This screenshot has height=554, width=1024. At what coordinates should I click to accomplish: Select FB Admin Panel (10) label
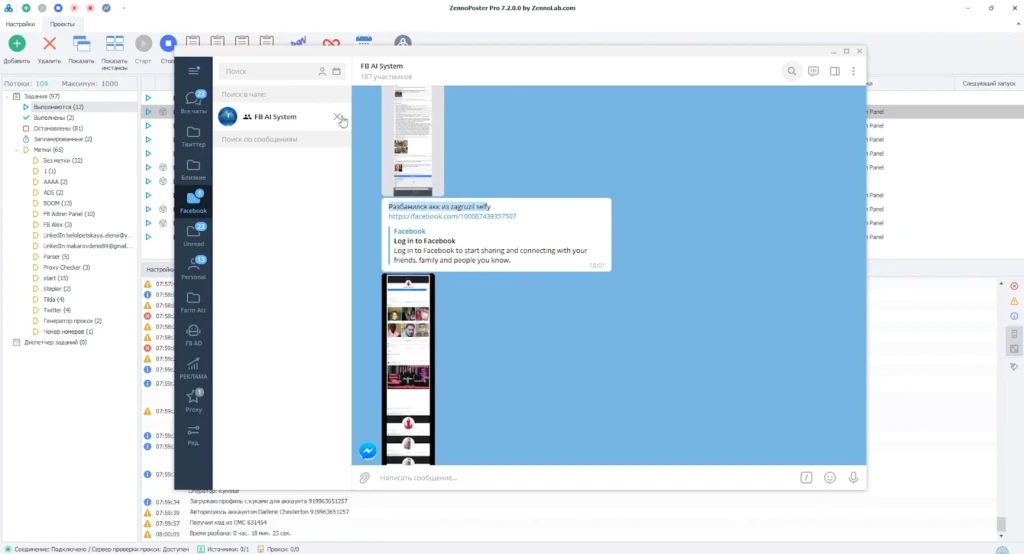point(69,214)
